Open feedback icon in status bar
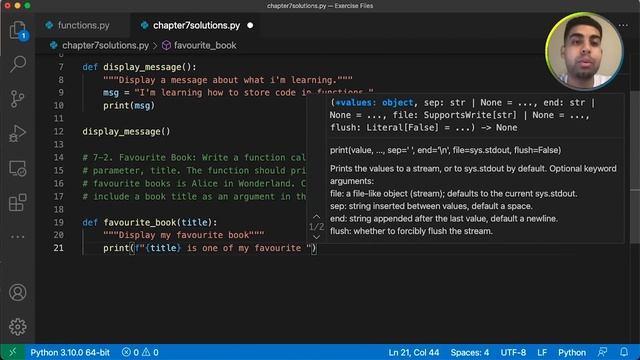The width and height of the screenshot is (640, 360). click(x=602, y=352)
